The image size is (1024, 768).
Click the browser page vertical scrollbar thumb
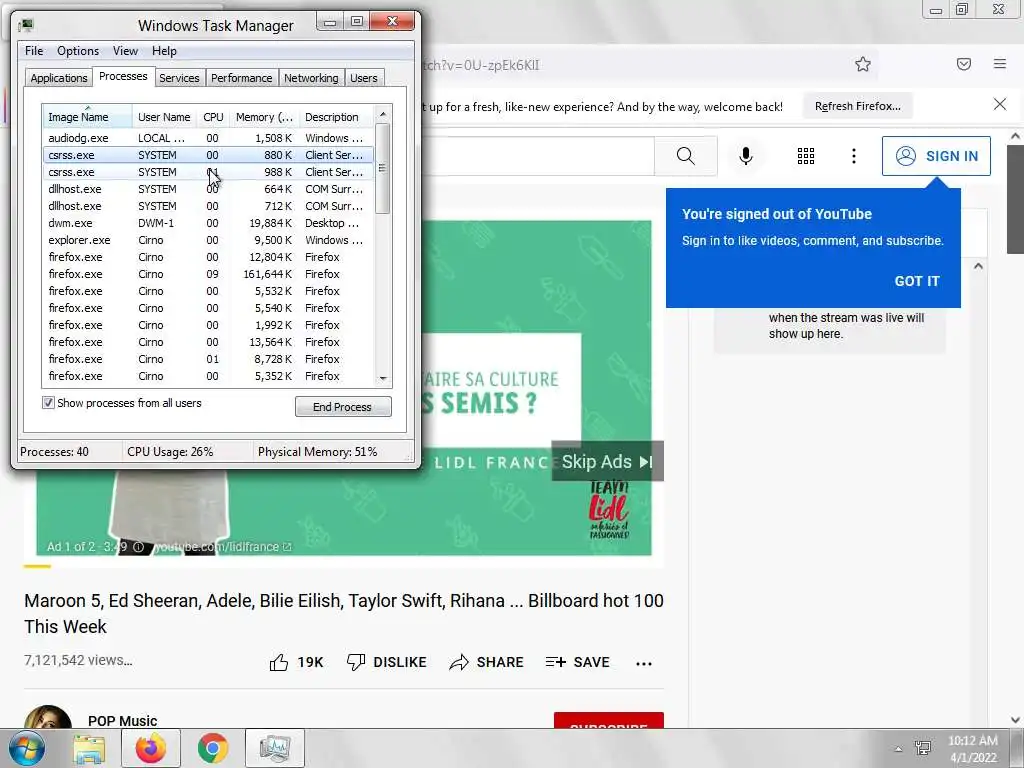click(1016, 199)
